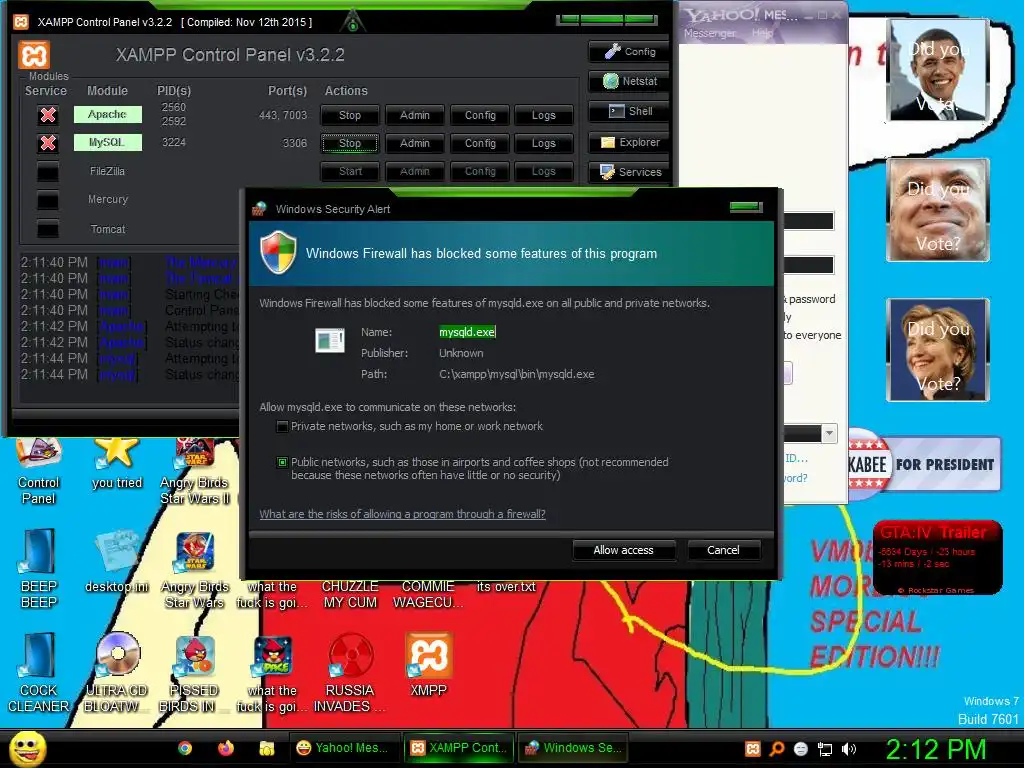Click Allow access in the Security Alert
1024x768 pixels.
click(623, 551)
